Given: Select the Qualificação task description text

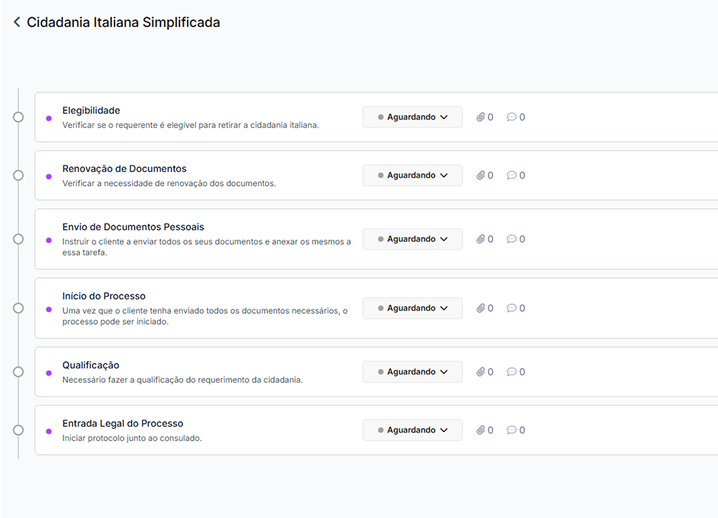Looking at the screenshot, I should tap(182, 380).
